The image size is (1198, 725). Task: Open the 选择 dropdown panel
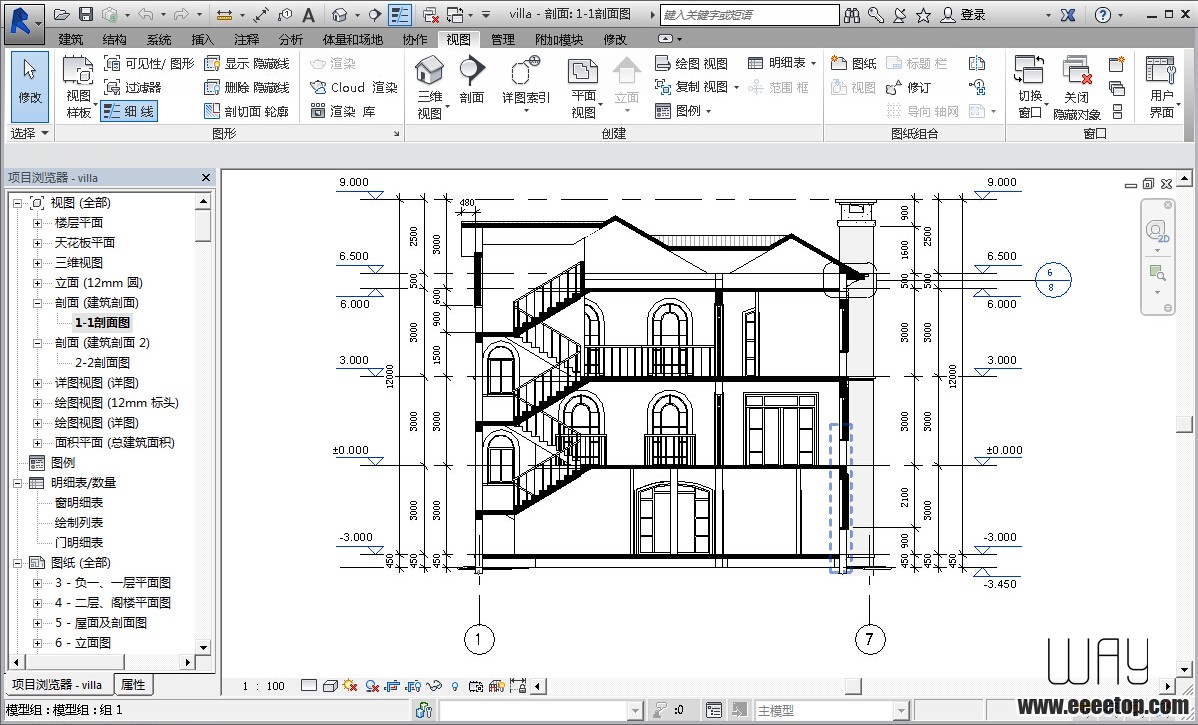30,133
